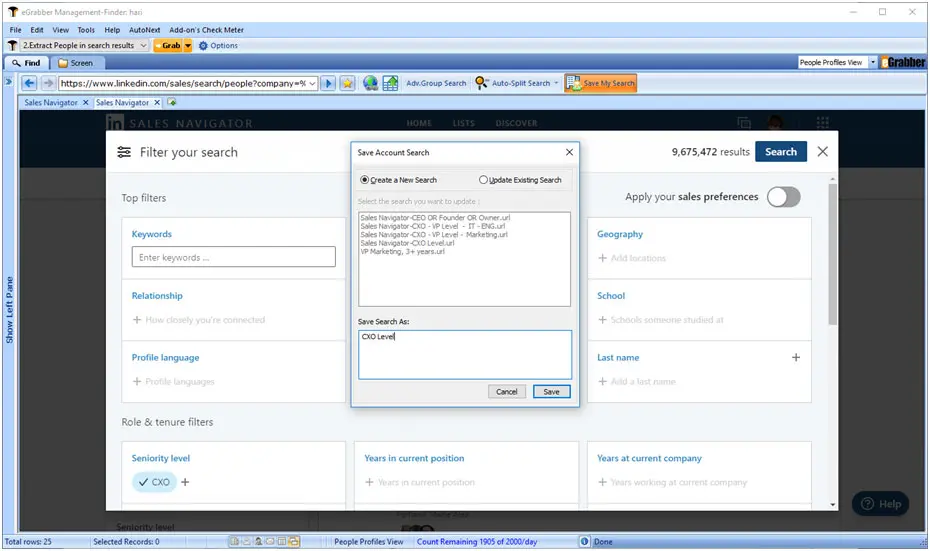Viewport: 930px width, 551px height.
Task: Click the globe browser icon in toolbar
Action: pyautogui.click(x=371, y=84)
